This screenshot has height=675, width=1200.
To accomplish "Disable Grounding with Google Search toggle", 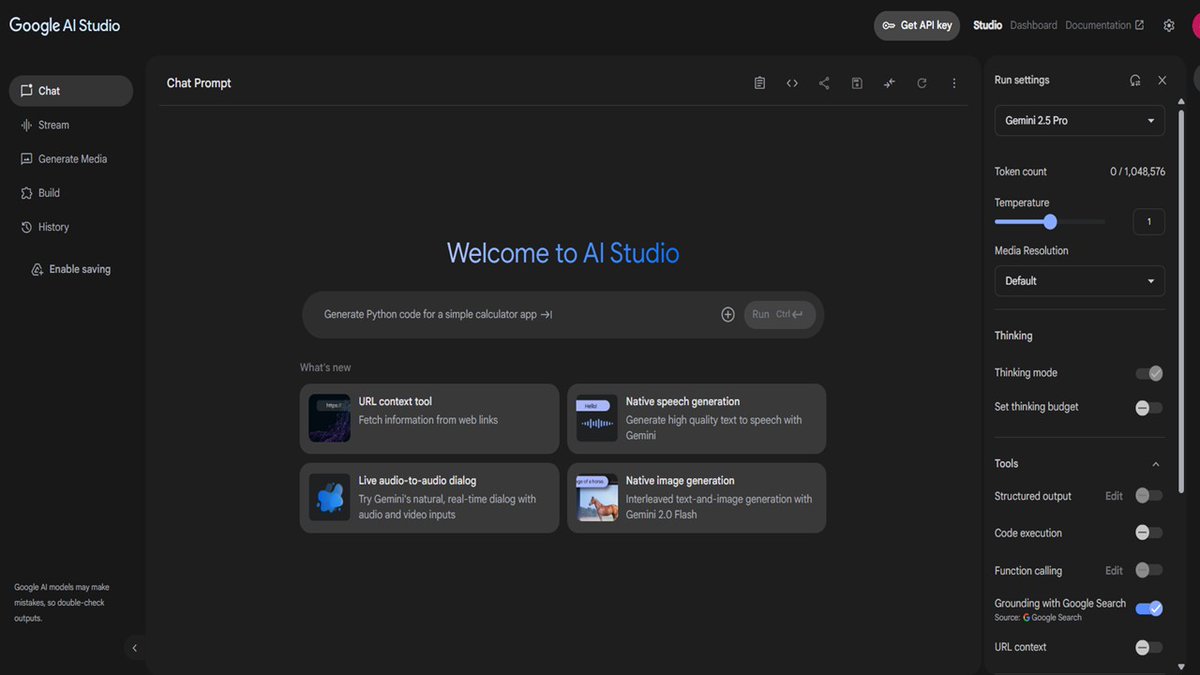I will click(1149, 608).
